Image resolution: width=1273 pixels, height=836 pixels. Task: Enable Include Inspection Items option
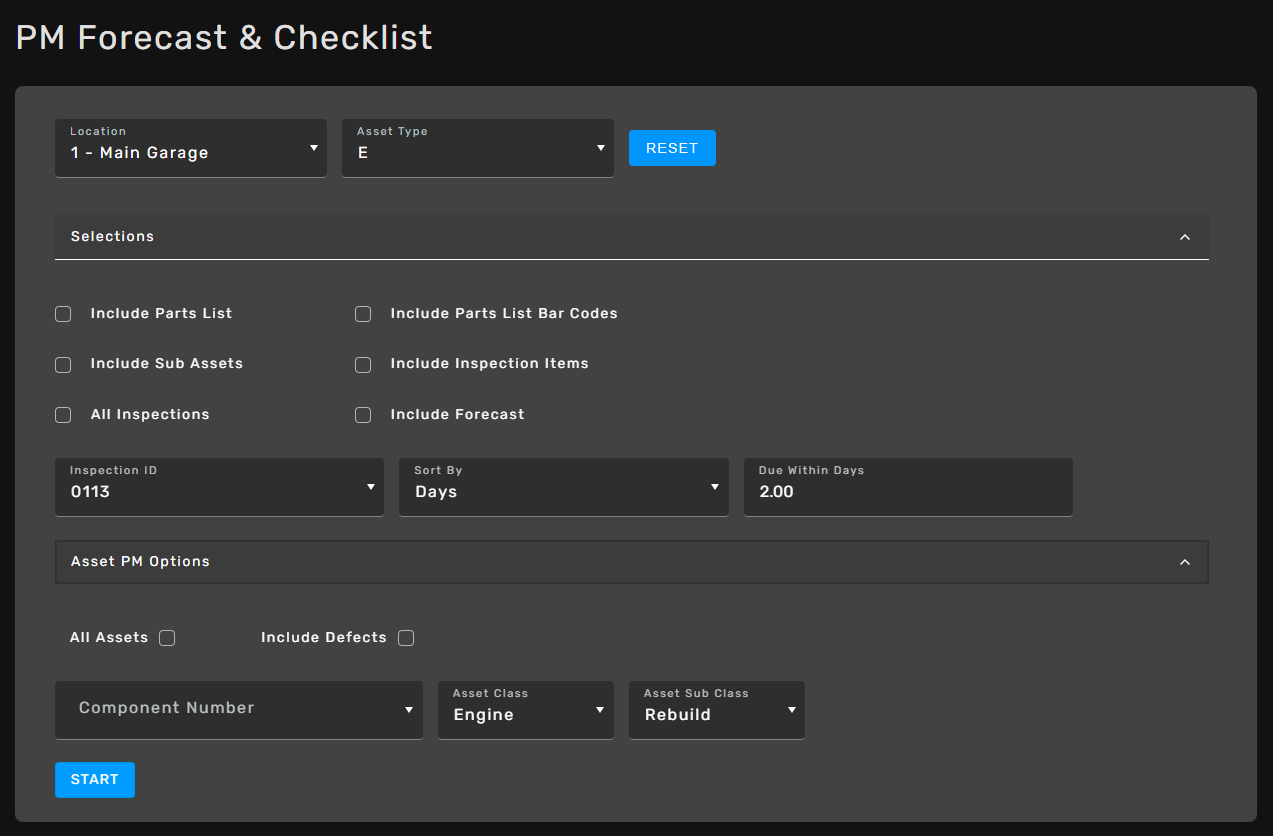363,364
